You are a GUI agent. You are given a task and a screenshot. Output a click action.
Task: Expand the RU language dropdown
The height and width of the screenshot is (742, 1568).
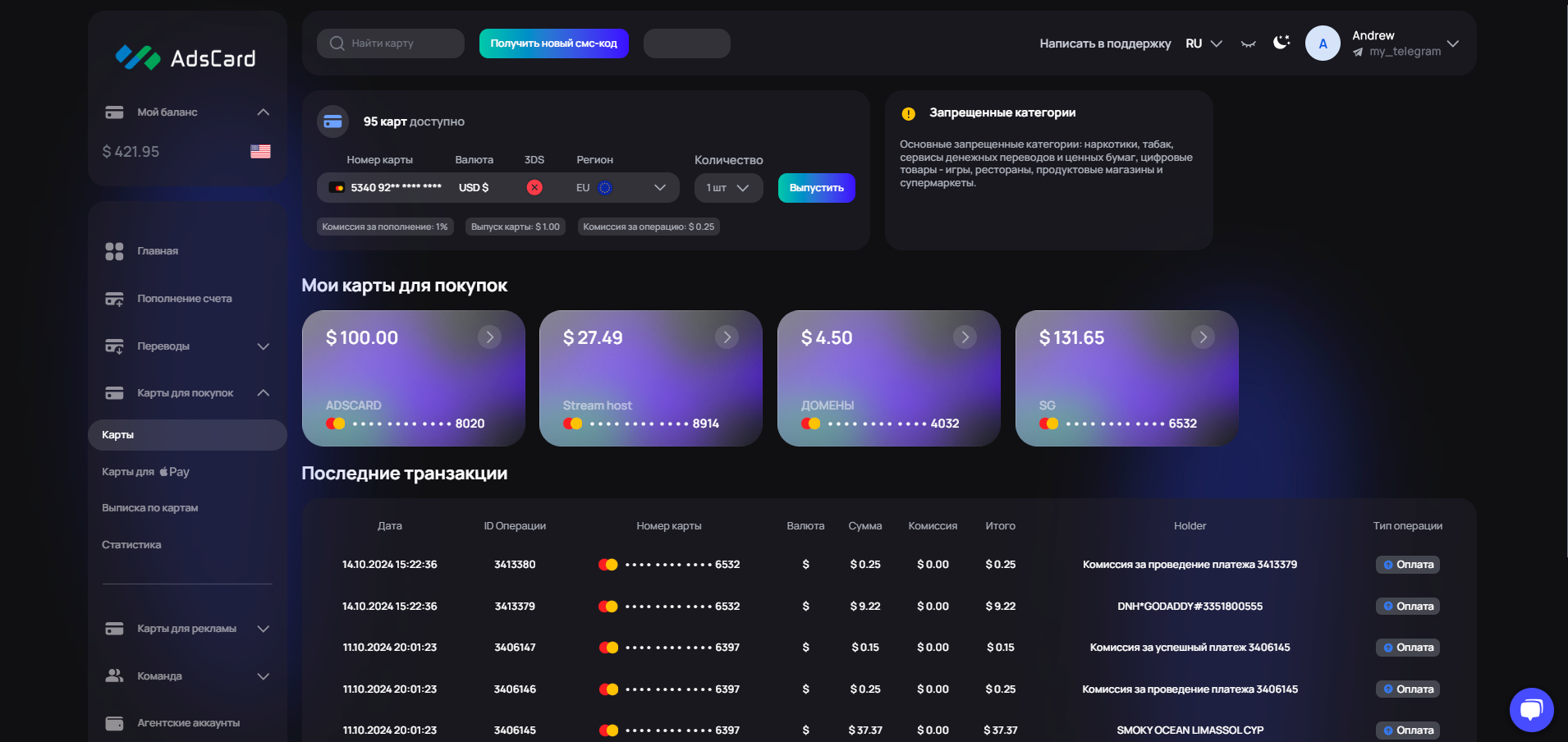pyautogui.click(x=1204, y=44)
